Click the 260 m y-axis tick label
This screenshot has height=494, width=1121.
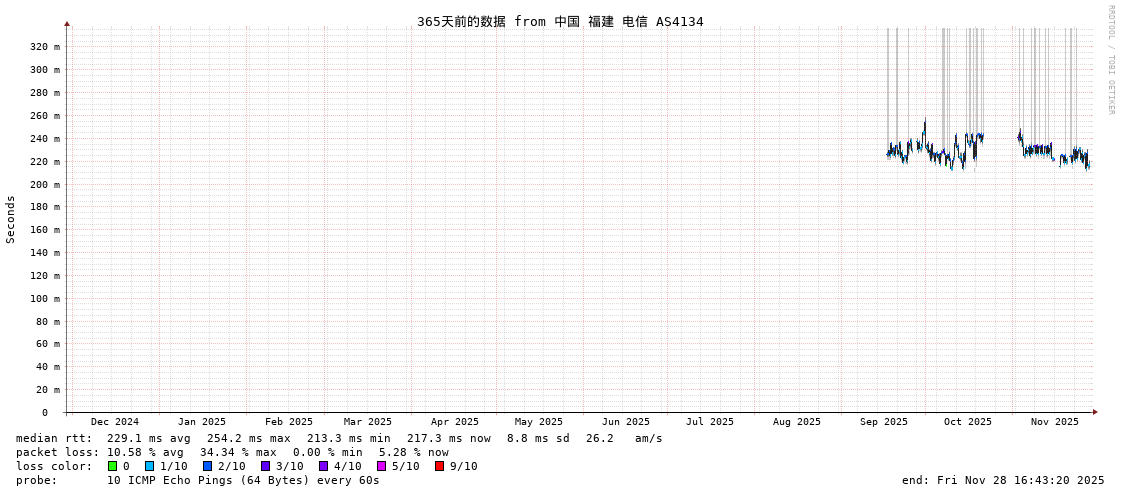(x=45, y=116)
